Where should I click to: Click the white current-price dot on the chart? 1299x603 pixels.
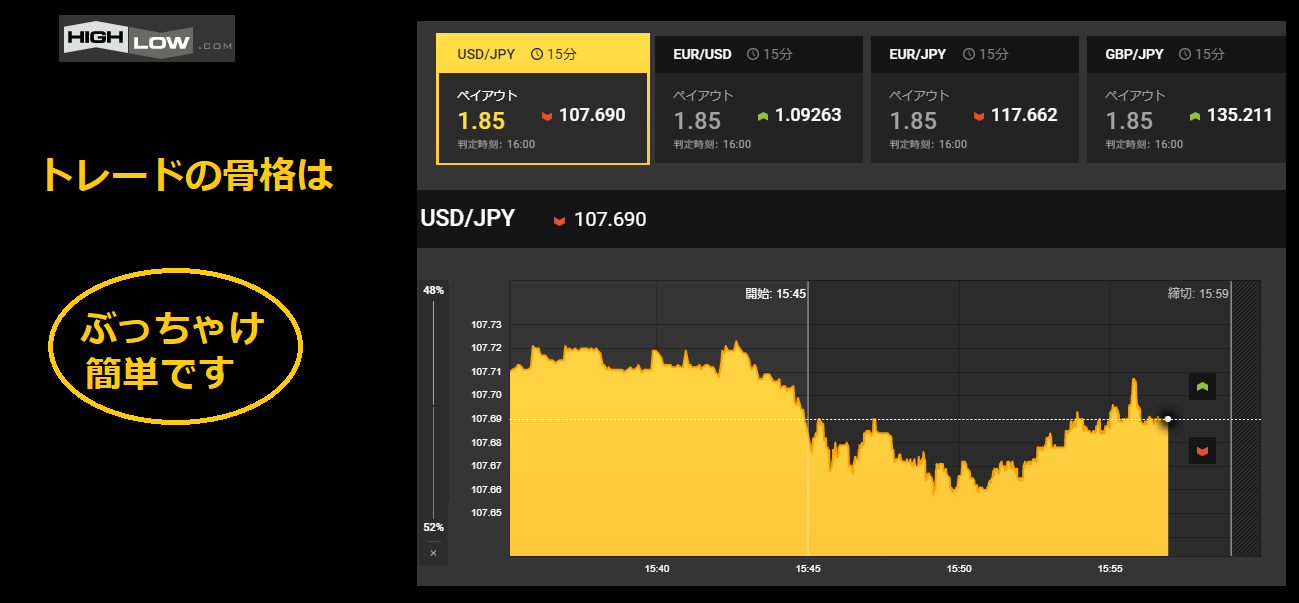pyautogui.click(x=1168, y=419)
